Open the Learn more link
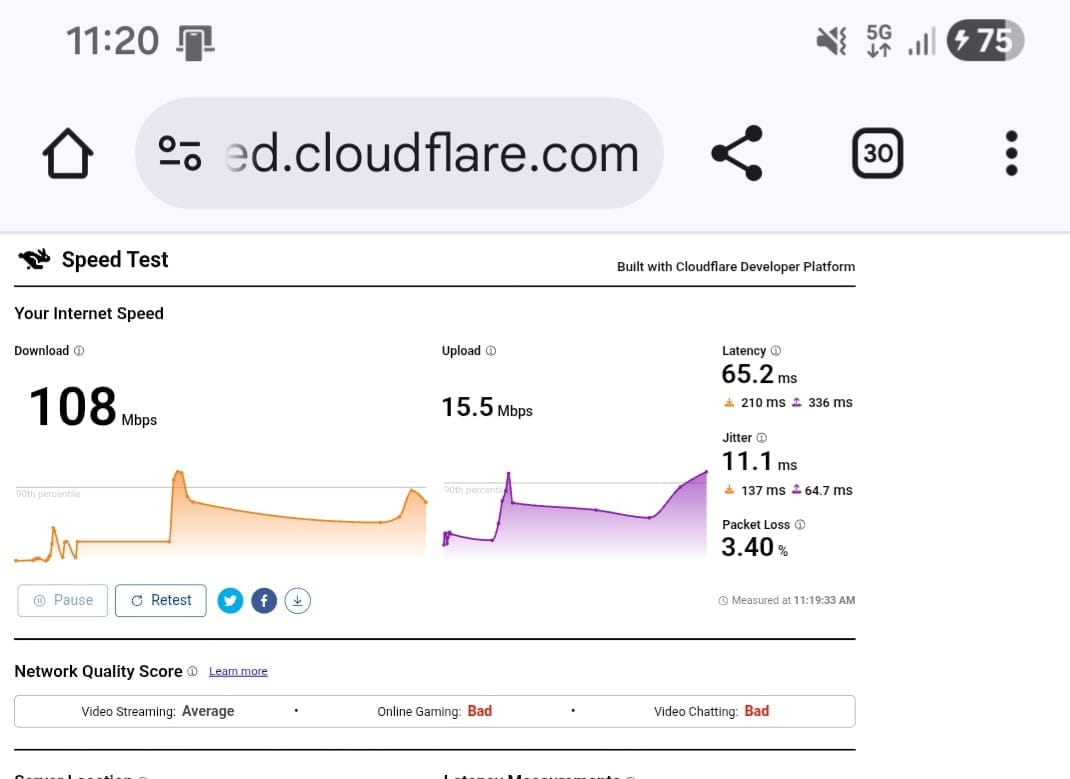The width and height of the screenshot is (1070, 779). (x=238, y=672)
